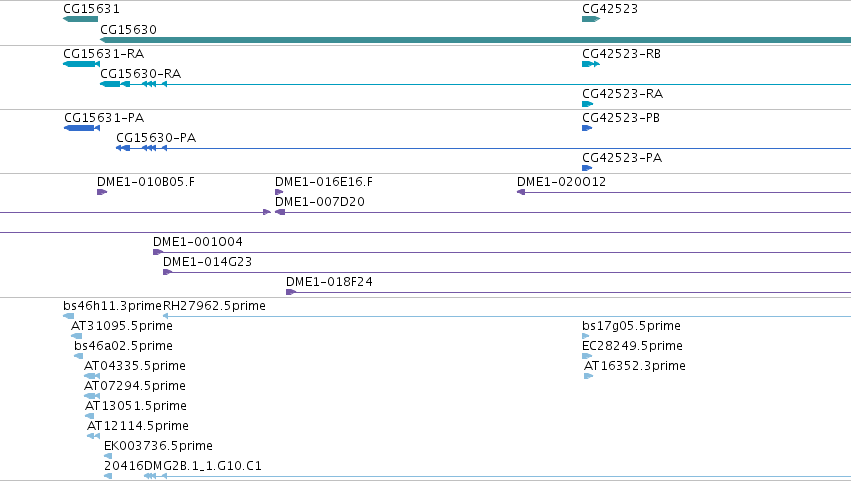The width and height of the screenshot is (851, 481).
Task: Select the RH27962.5prime EST label
Action: click(x=214, y=306)
